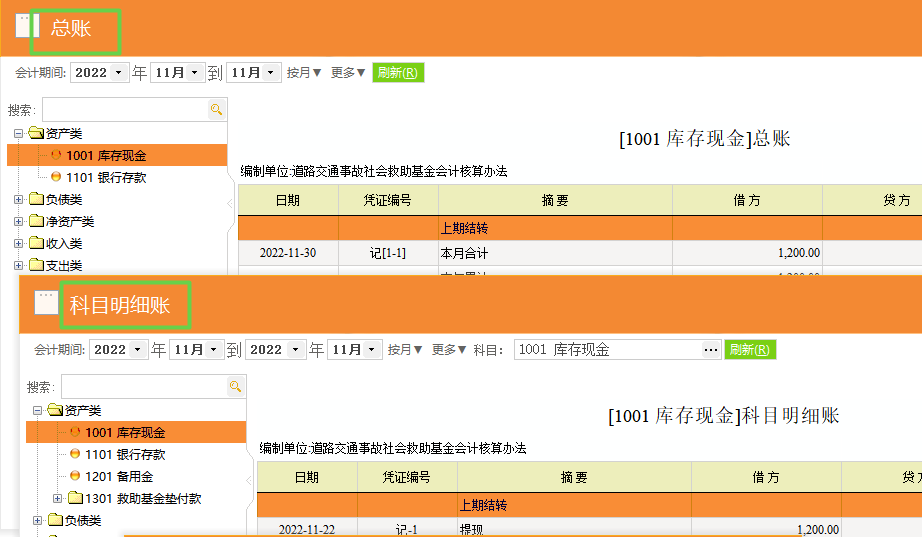This screenshot has height=537, width=922.
Task: Select 1101 银行存款 in the 总账 tree
Action: click(x=106, y=177)
